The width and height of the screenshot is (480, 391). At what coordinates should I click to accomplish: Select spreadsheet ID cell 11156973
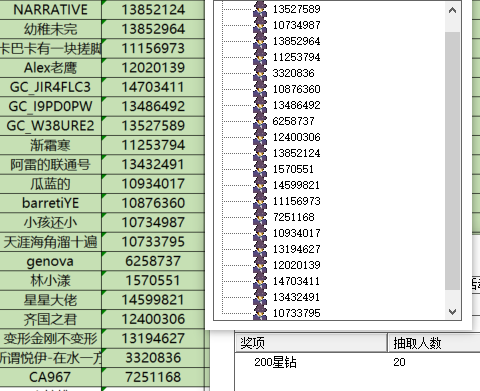[x=153, y=48]
